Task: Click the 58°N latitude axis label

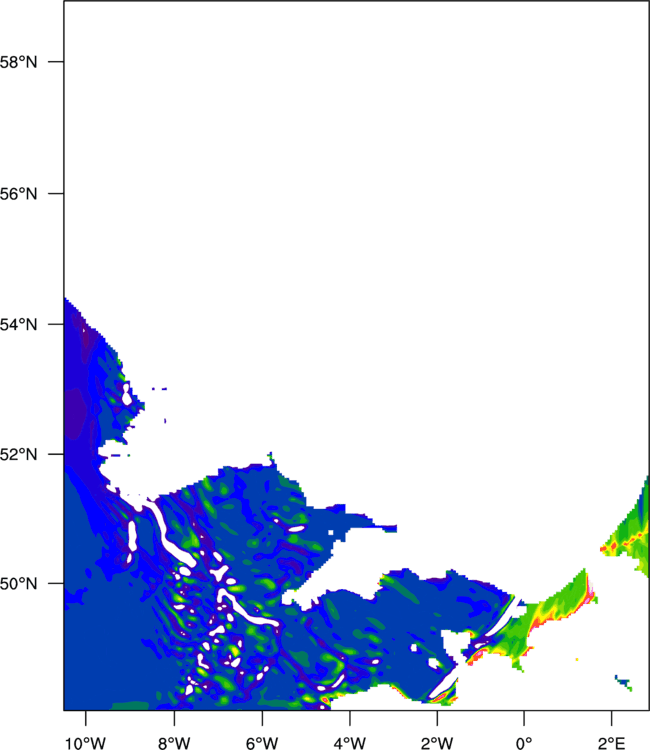Action: [x=18, y=62]
